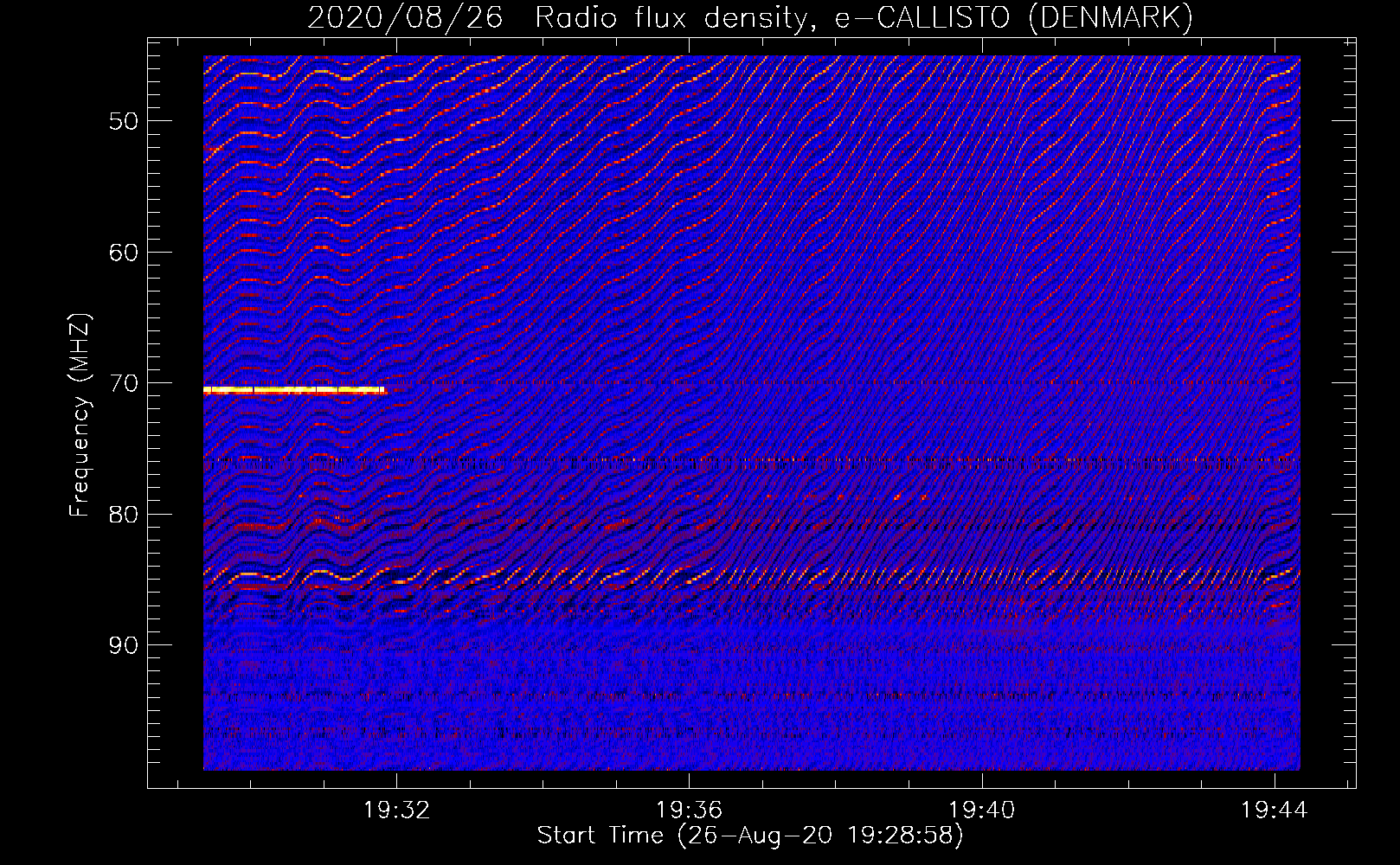Click the 50 frequency tick label

pyautogui.click(x=124, y=121)
